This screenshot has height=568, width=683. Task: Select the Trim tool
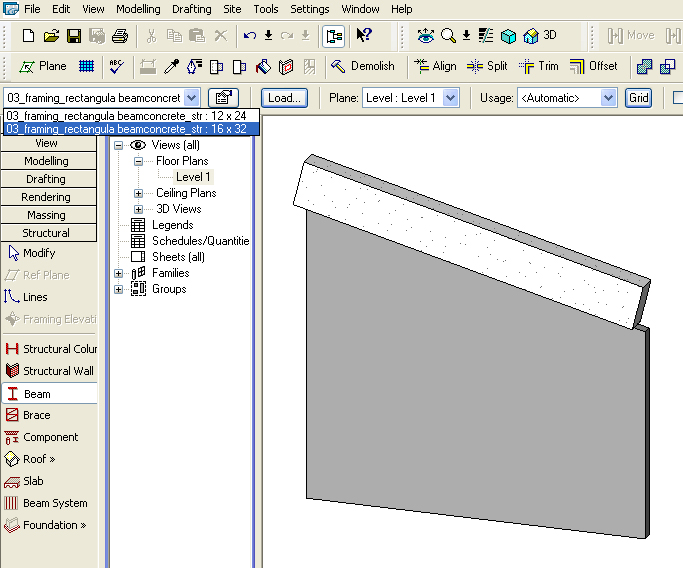click(x=538, y=66)
